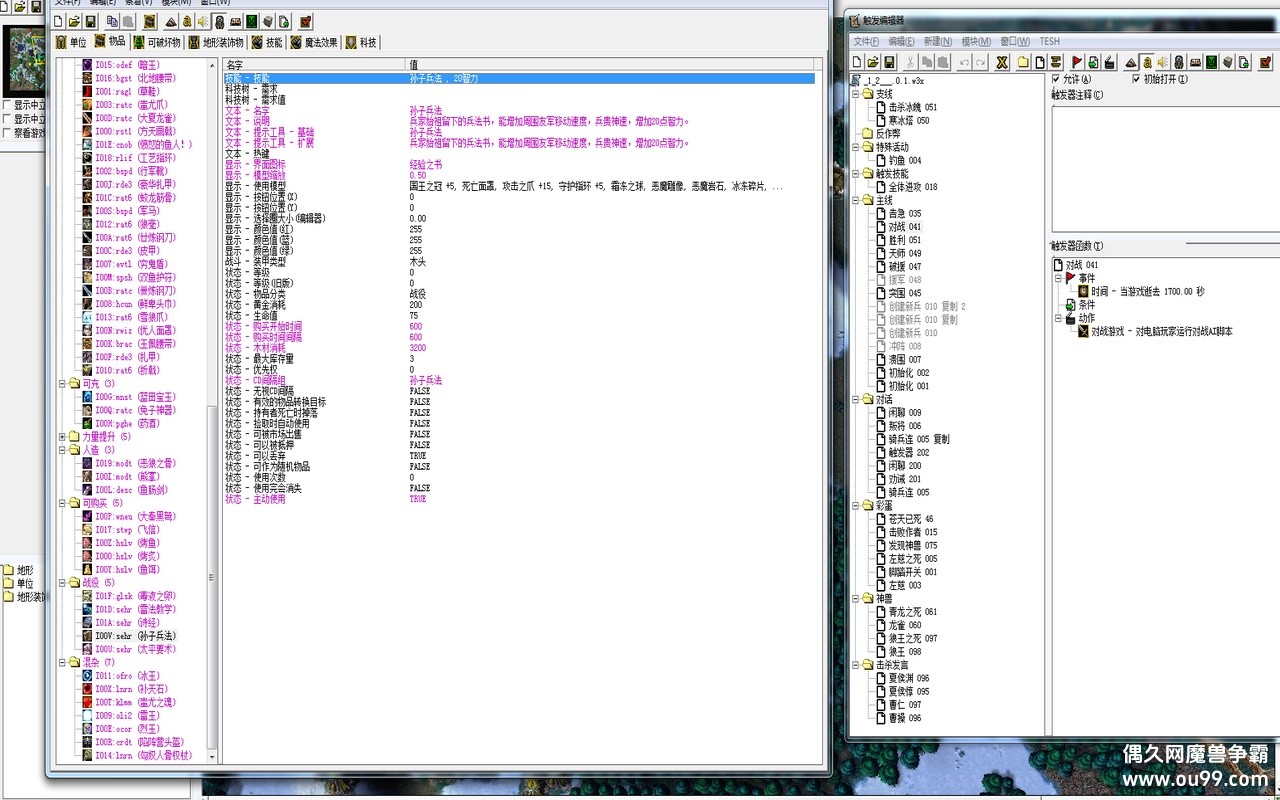The height and width of the screenshot is (800, 1280).
Task: Collapse the 主线 folder in trigger tree
Action: 855,201
